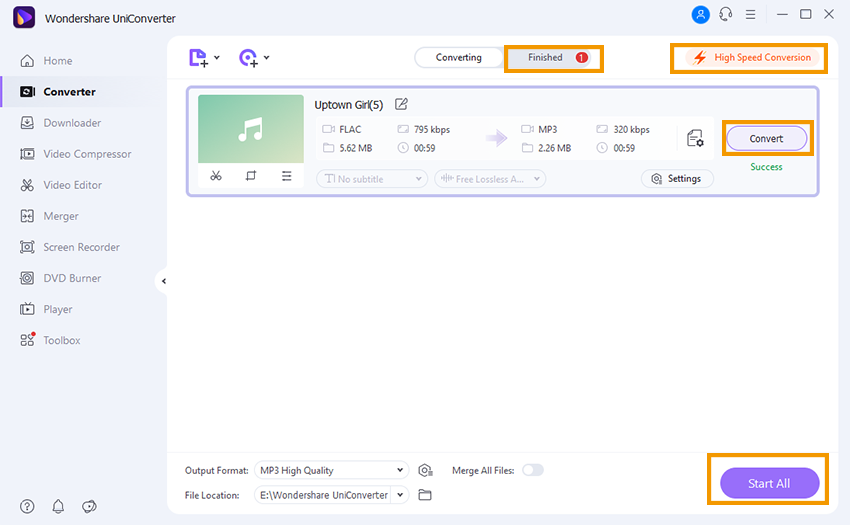Open the output file settings icon beside Convert
This screenshot has width=850, height=526.
695,138
